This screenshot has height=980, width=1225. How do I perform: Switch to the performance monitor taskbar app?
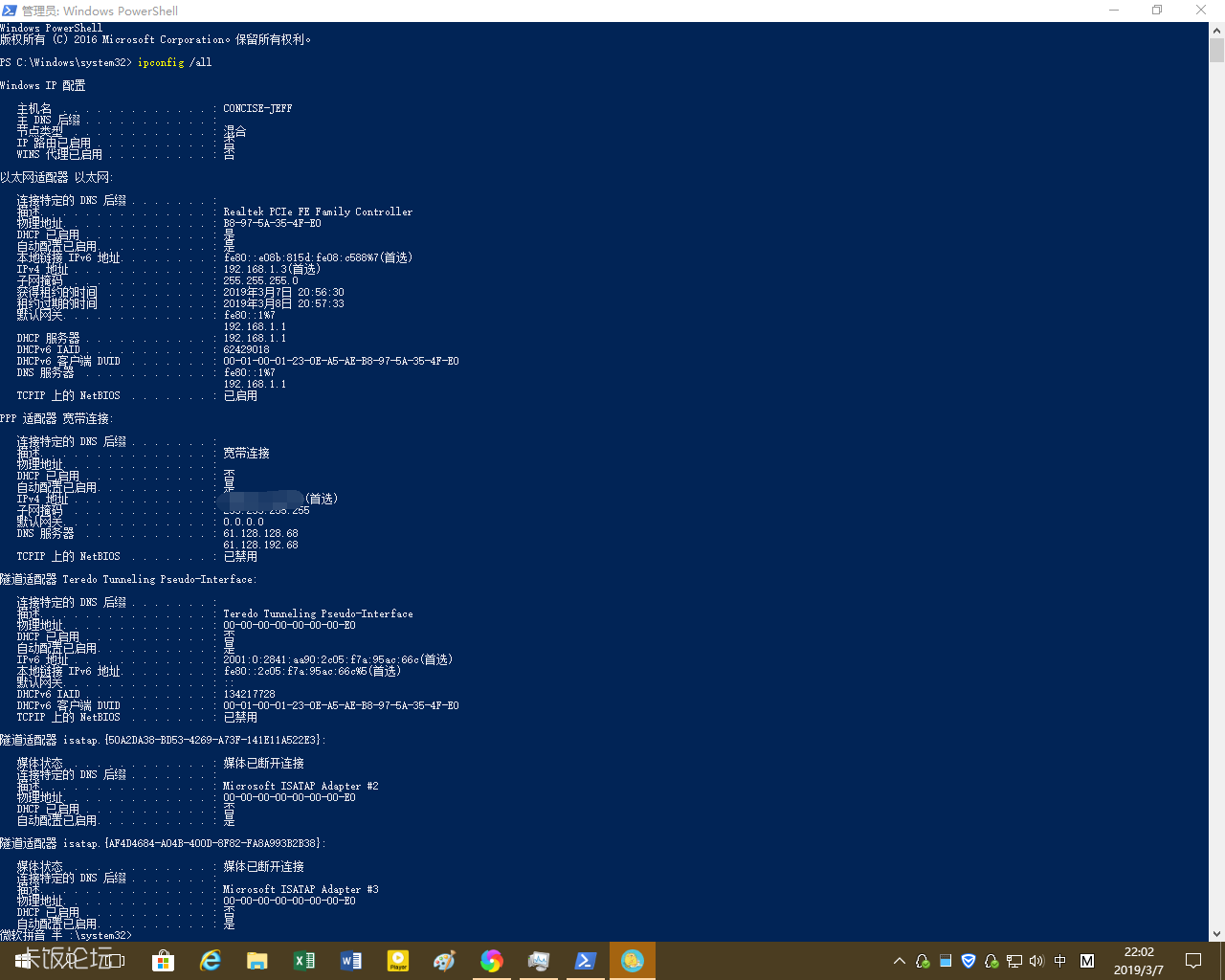(539, 961)
